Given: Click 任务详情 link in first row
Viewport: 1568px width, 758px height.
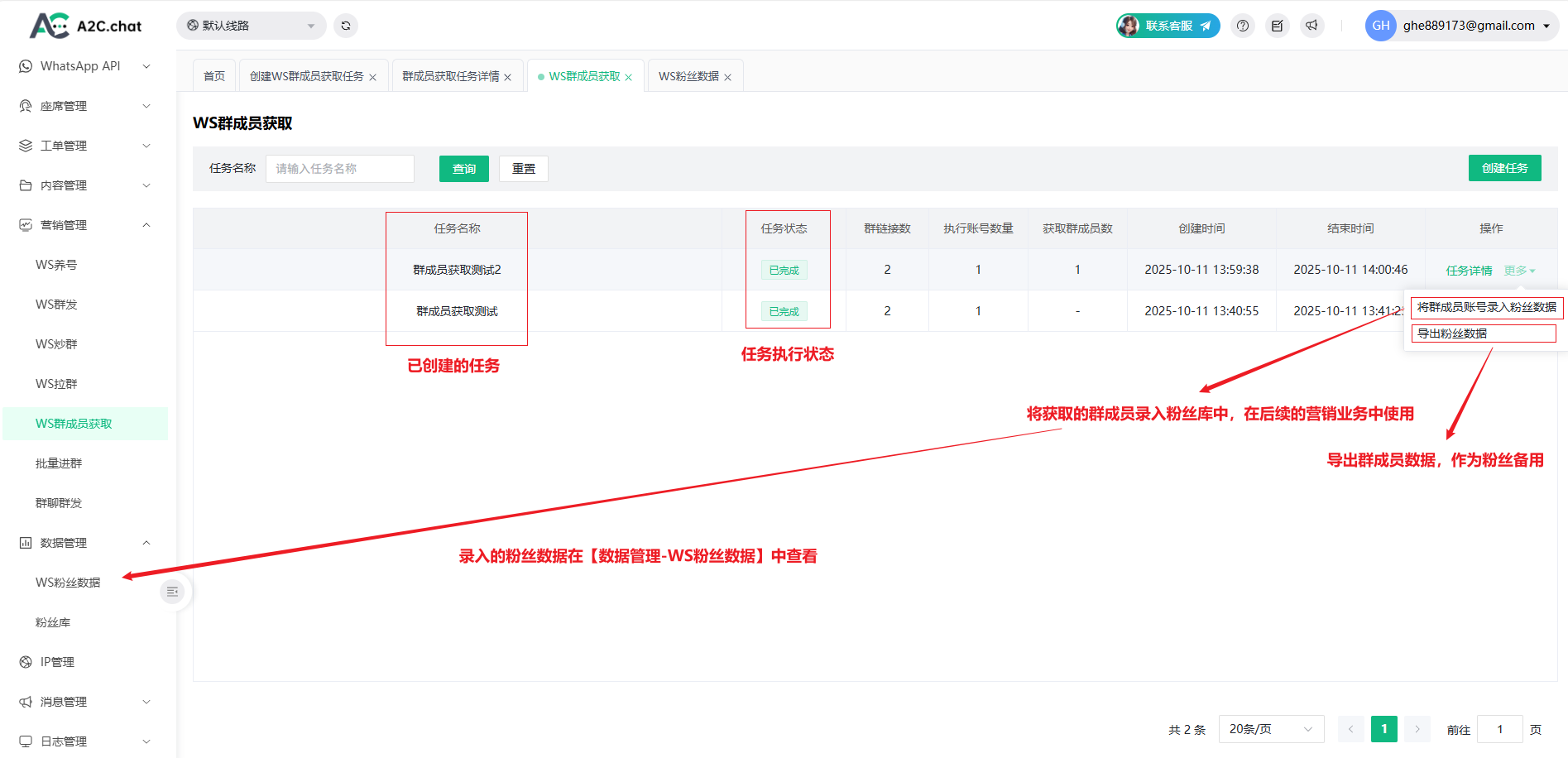Looking at the screenshot, I should pyautogui.click(x=1469, y=271).
